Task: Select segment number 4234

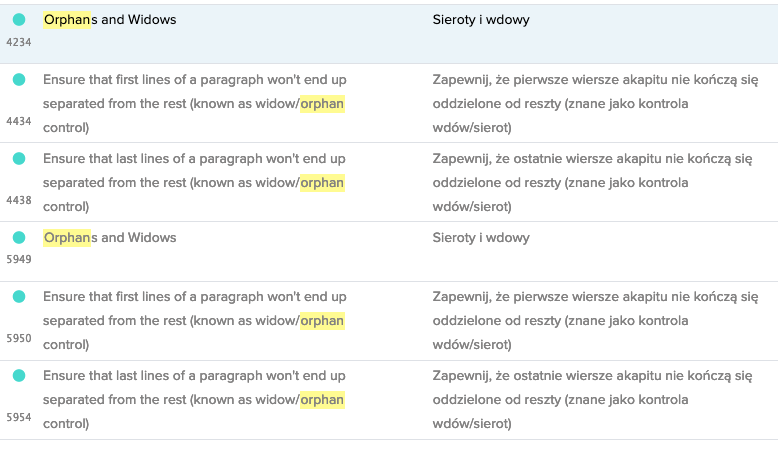Action: (19, 41)
